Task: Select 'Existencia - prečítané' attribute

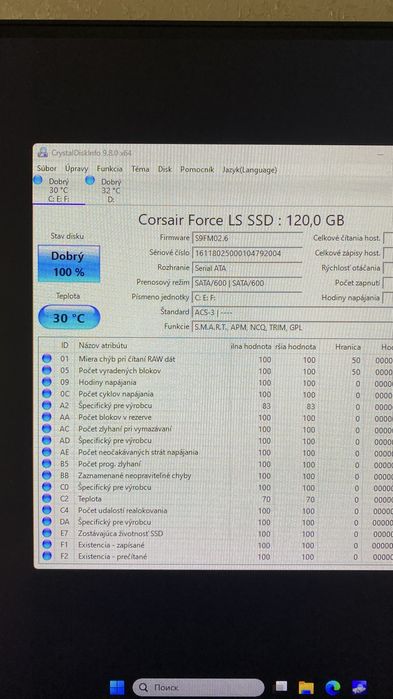Action: coord(112,556)
